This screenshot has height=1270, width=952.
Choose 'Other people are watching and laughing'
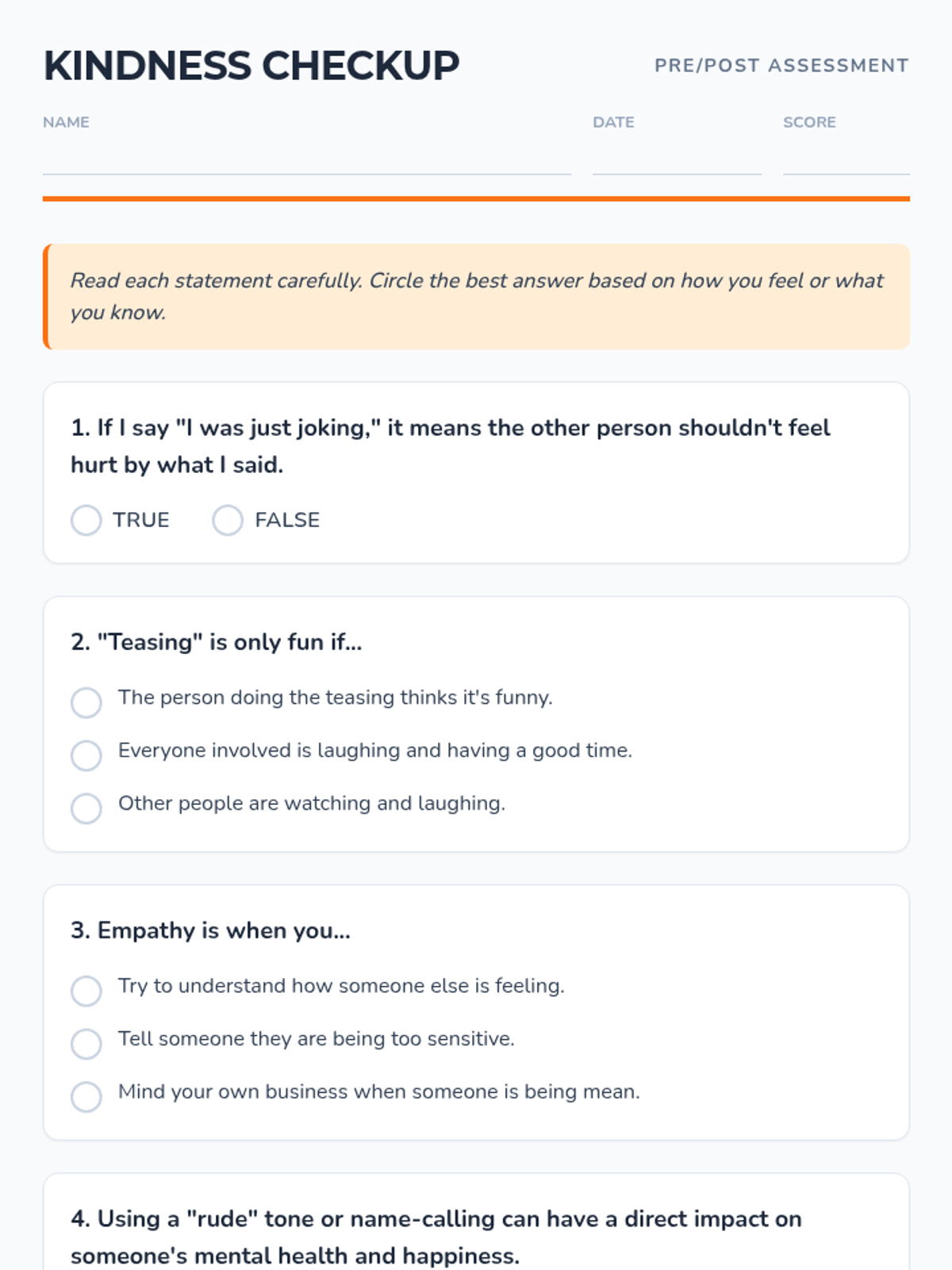pos(86,809)
